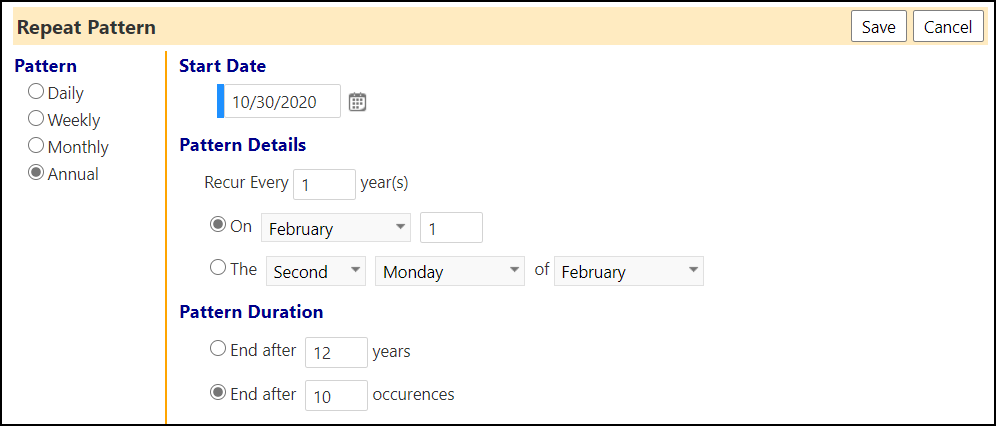Select 'End after years' radio button
The width and height of the screenshot is (996, 426).
218,349
